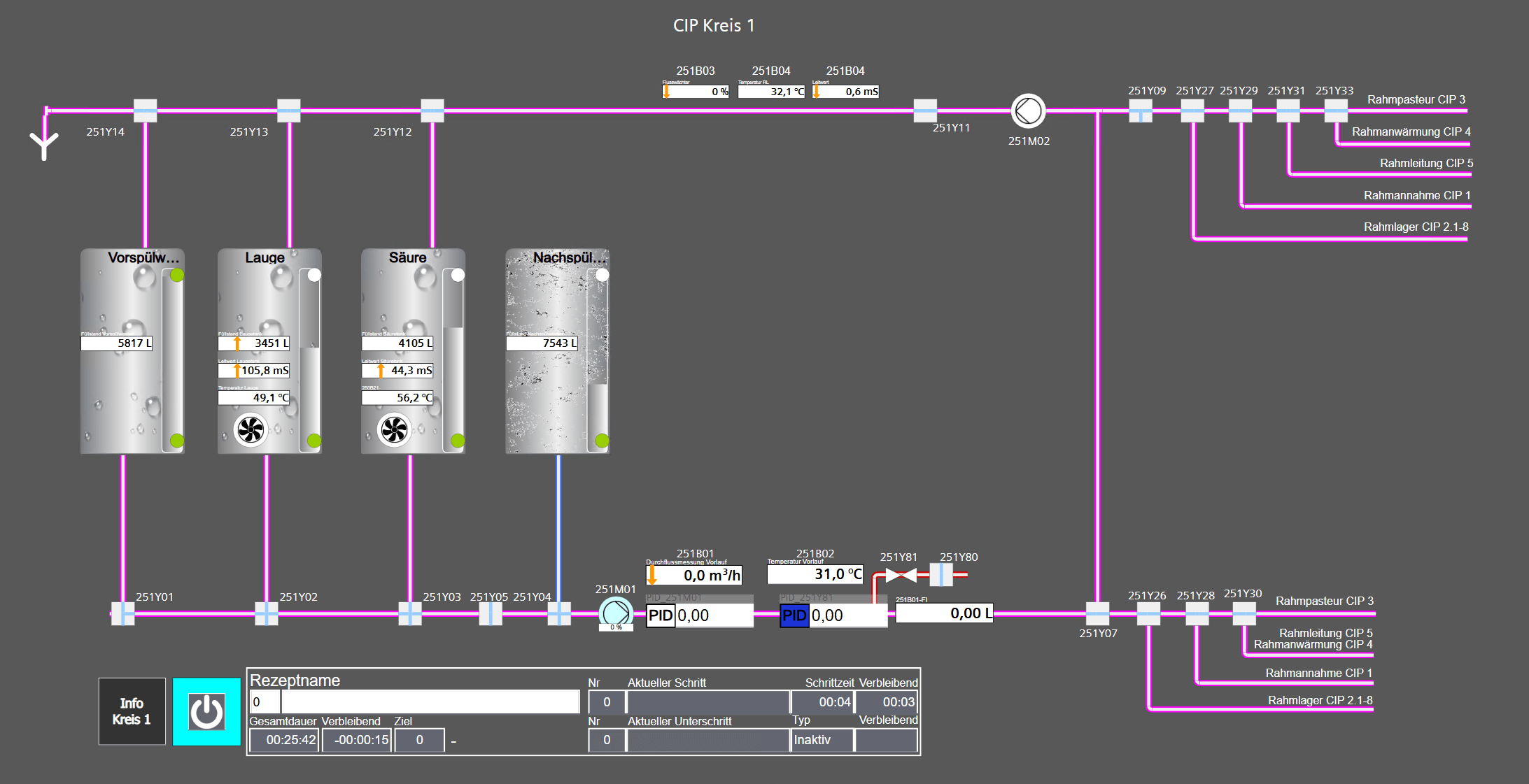Select valve 251Y30 on return line
This screenshot has height=784, width=1529.
(x=1244, y=614)
